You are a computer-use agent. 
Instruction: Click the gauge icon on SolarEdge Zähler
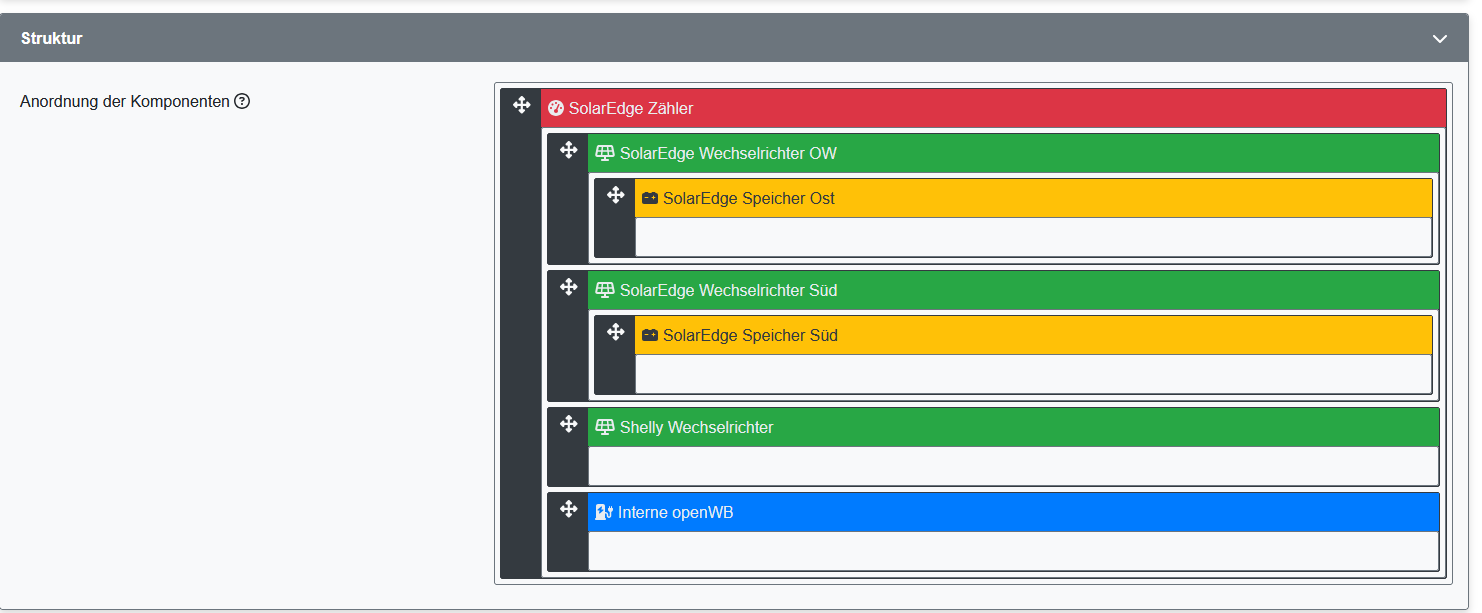tap(556, 108)
